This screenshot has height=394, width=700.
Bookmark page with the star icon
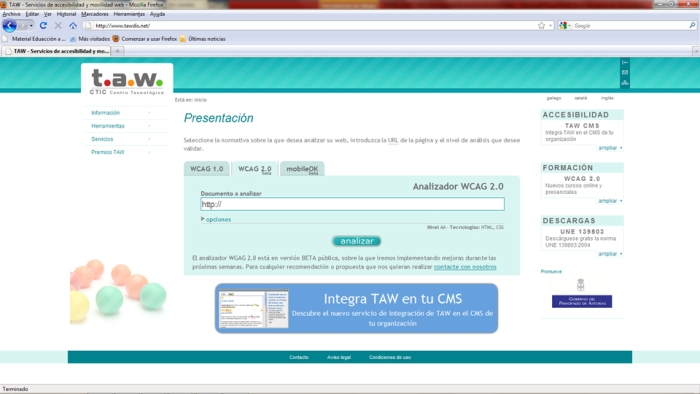click(542, 26)
